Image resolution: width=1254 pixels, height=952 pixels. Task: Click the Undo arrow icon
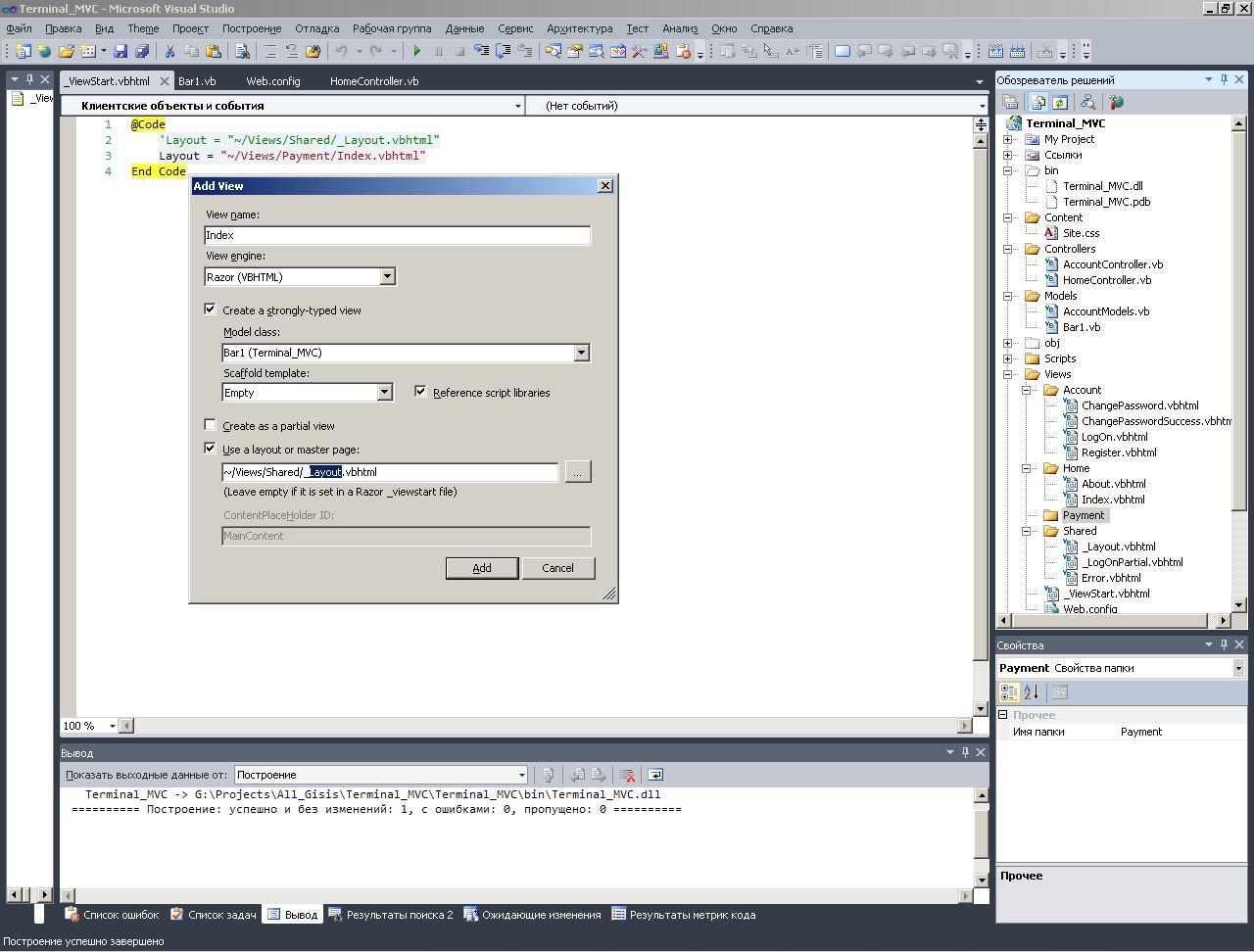[342, 51]
